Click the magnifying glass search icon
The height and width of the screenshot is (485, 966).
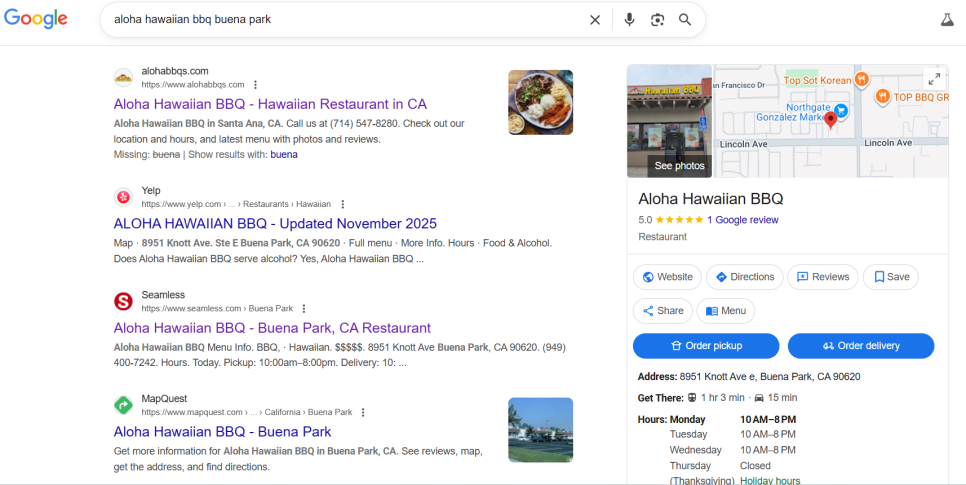tap(685, 20)
